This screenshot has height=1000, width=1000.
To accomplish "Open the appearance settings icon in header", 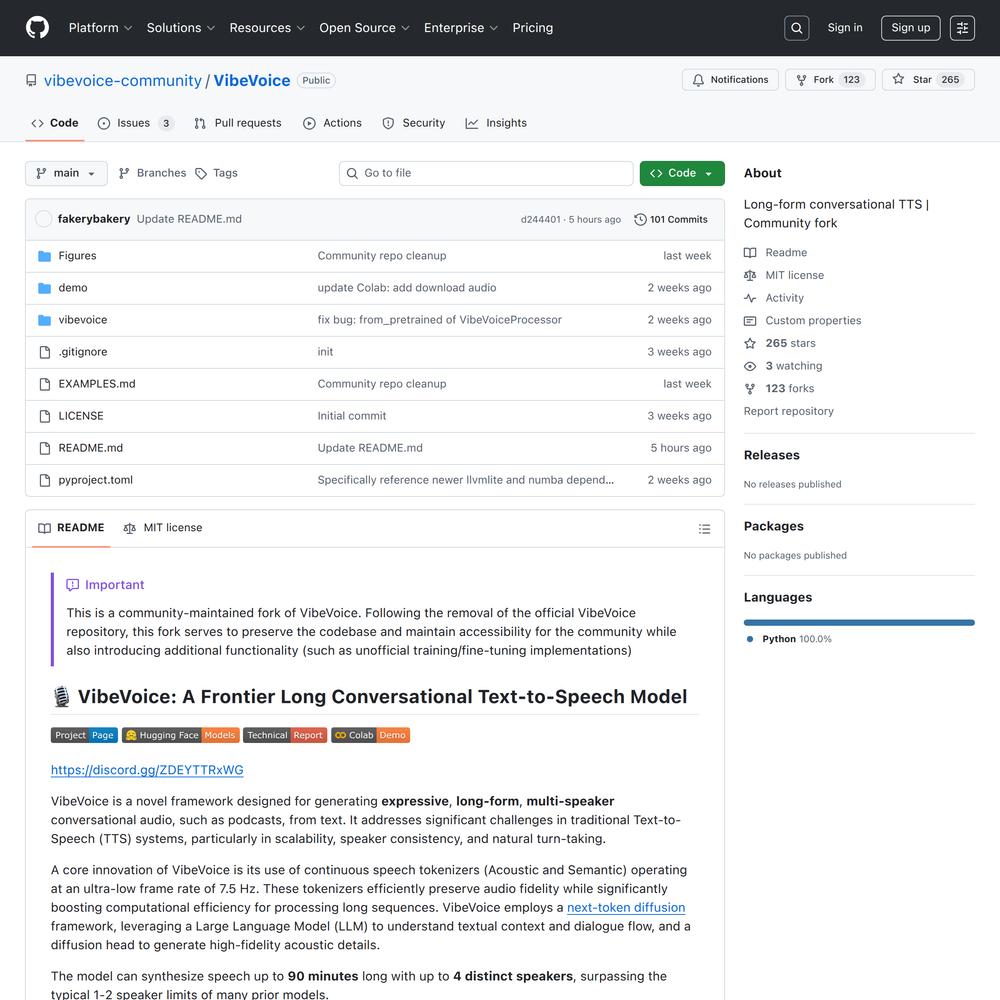I will click(962, 28).
